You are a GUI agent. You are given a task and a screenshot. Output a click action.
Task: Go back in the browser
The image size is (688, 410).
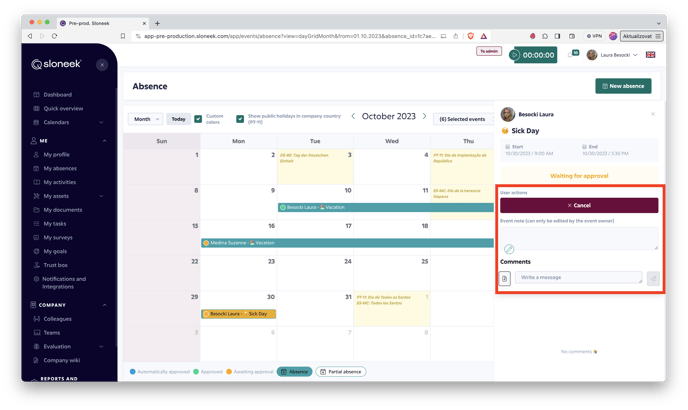pyautogui.click(x=30, y=36)
